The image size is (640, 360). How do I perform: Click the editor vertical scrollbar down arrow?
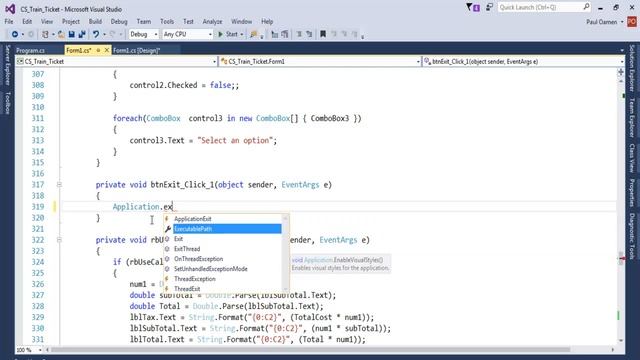pos(621,340)
